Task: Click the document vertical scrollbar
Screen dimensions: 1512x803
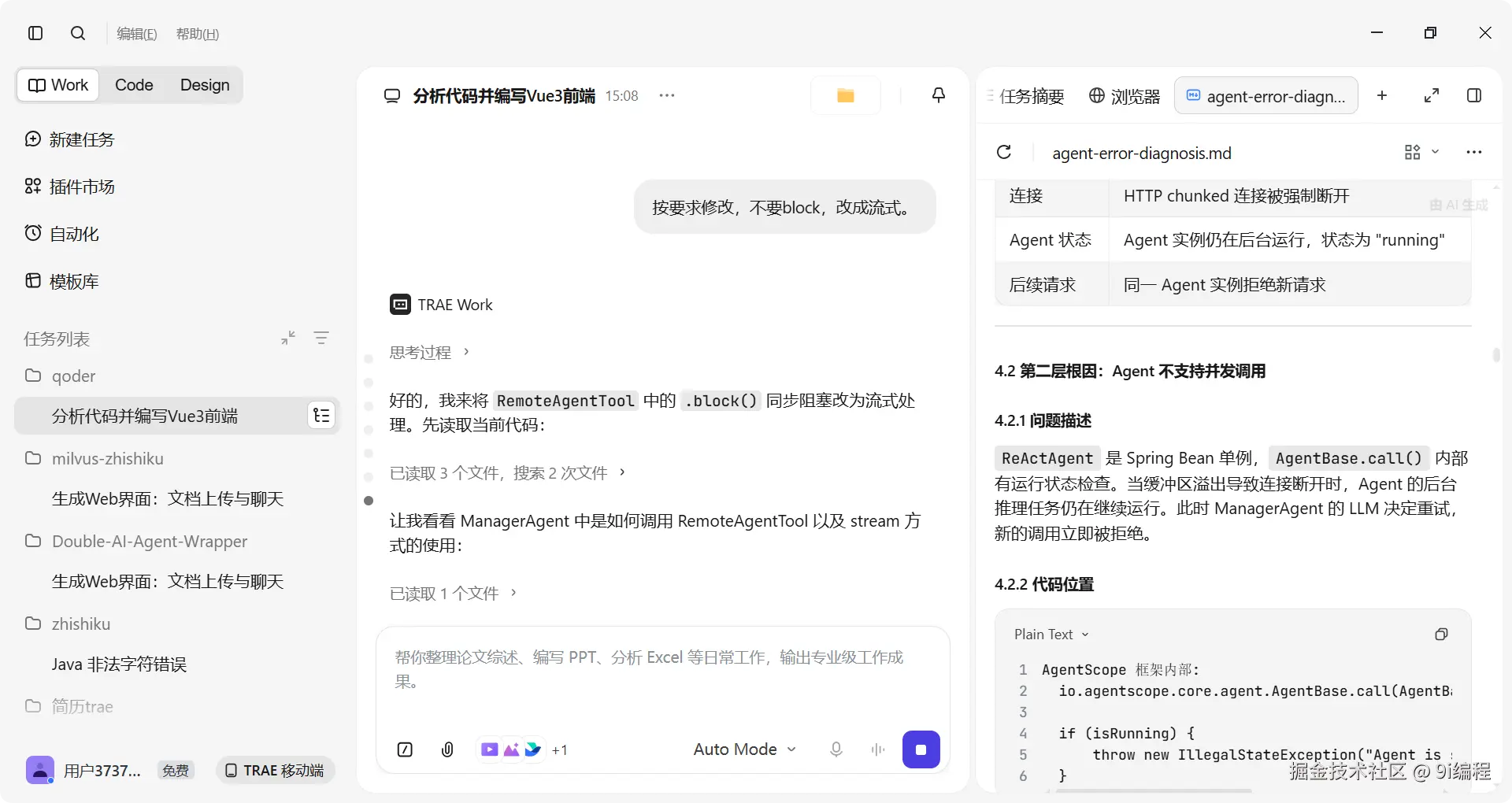Action: pos(1496,355)
